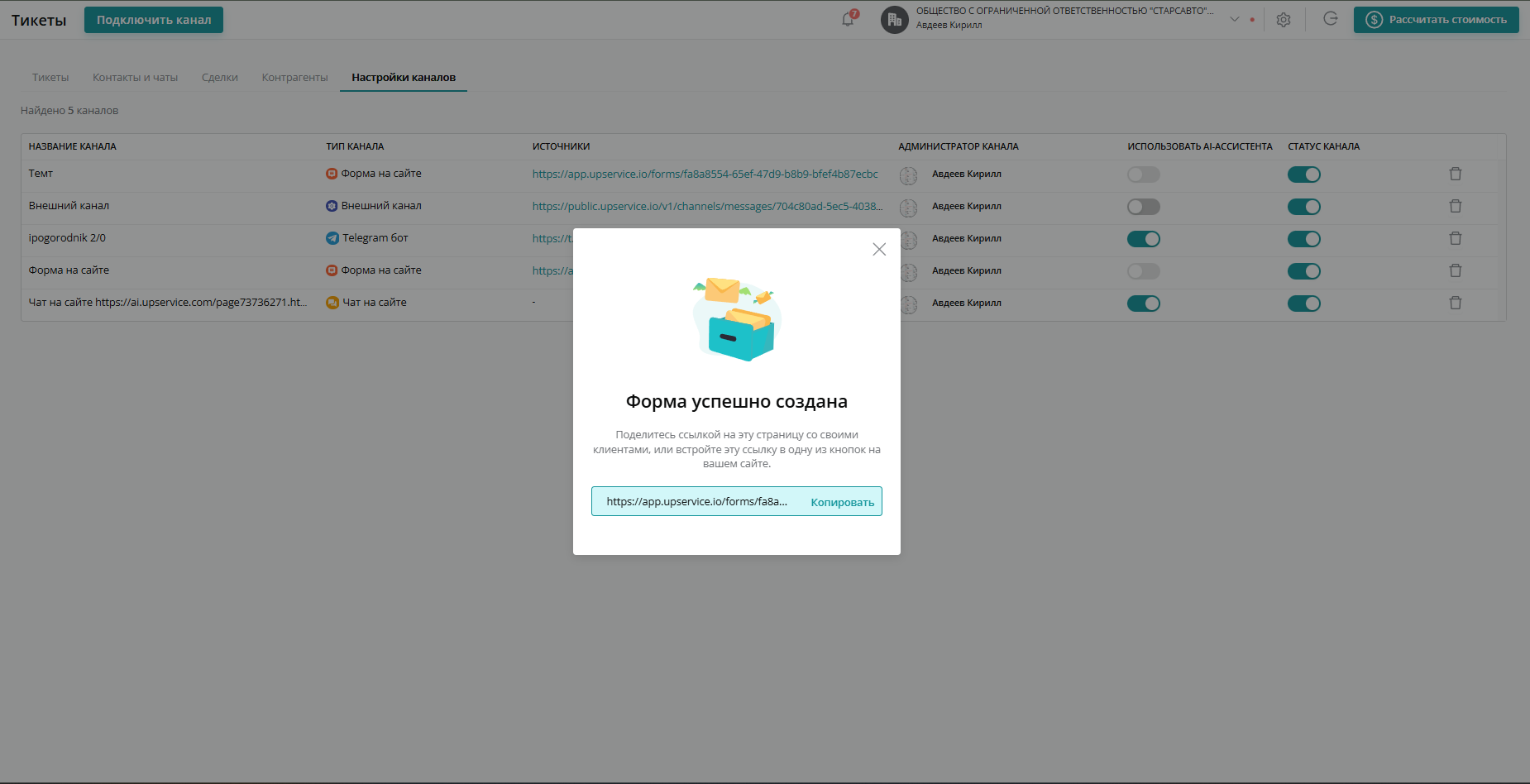Click the refresh icon near the toolbar
This screenshot has width=1530, height=784.
coord(1331,18)
